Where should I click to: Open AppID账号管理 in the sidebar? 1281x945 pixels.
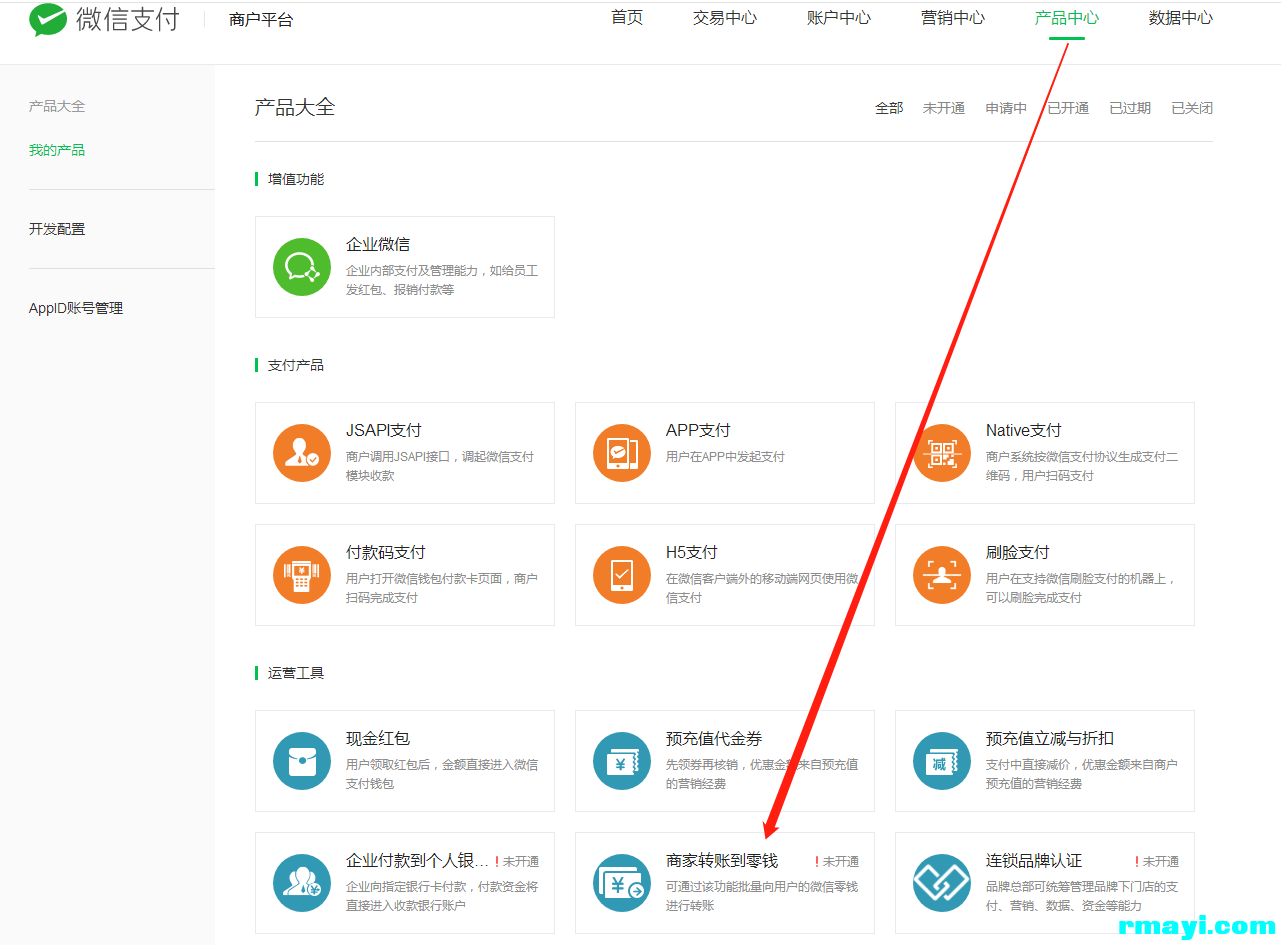(76, 308)
